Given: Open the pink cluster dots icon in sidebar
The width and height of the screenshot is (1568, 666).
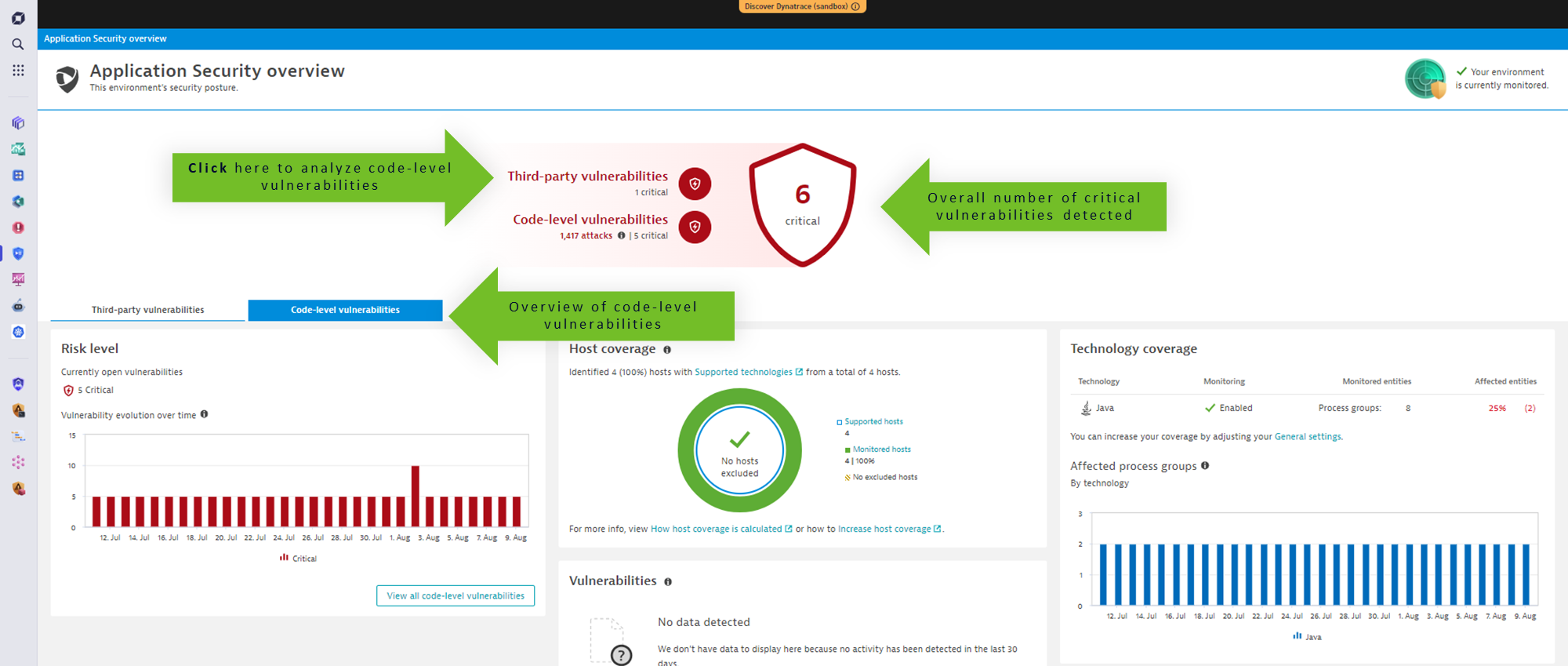Looking at the screenshot, I should coord(18,463).
